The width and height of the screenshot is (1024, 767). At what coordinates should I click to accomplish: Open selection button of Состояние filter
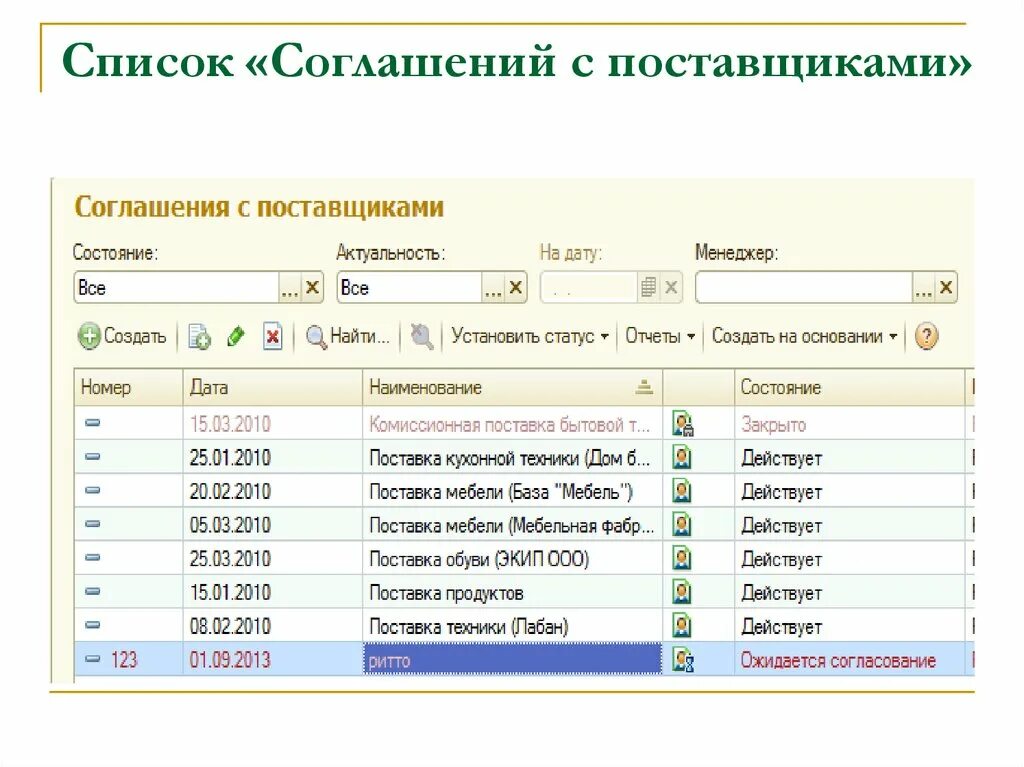(289, 287)
